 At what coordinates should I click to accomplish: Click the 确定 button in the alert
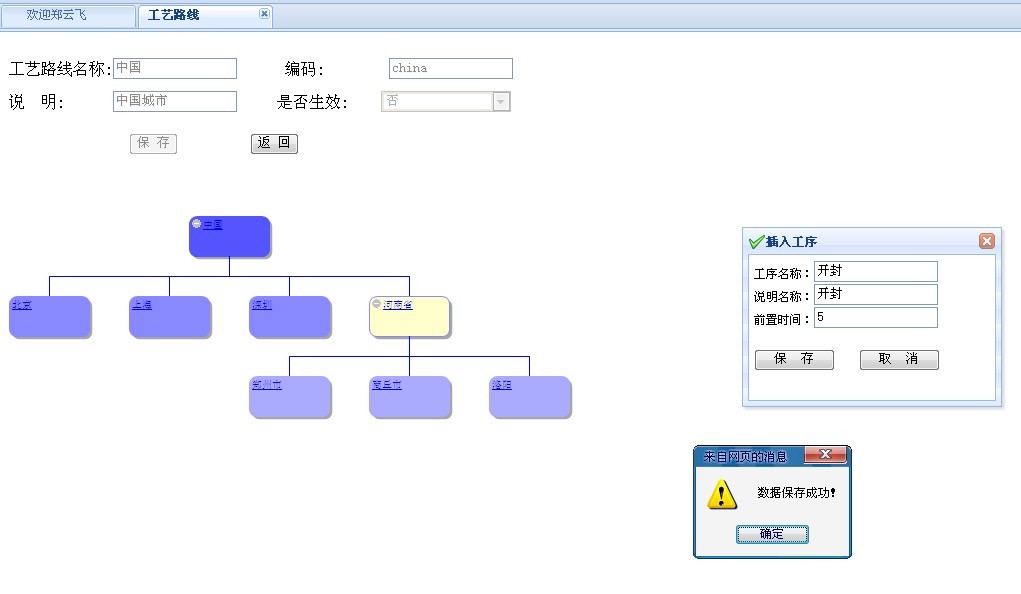click(772, 534)
